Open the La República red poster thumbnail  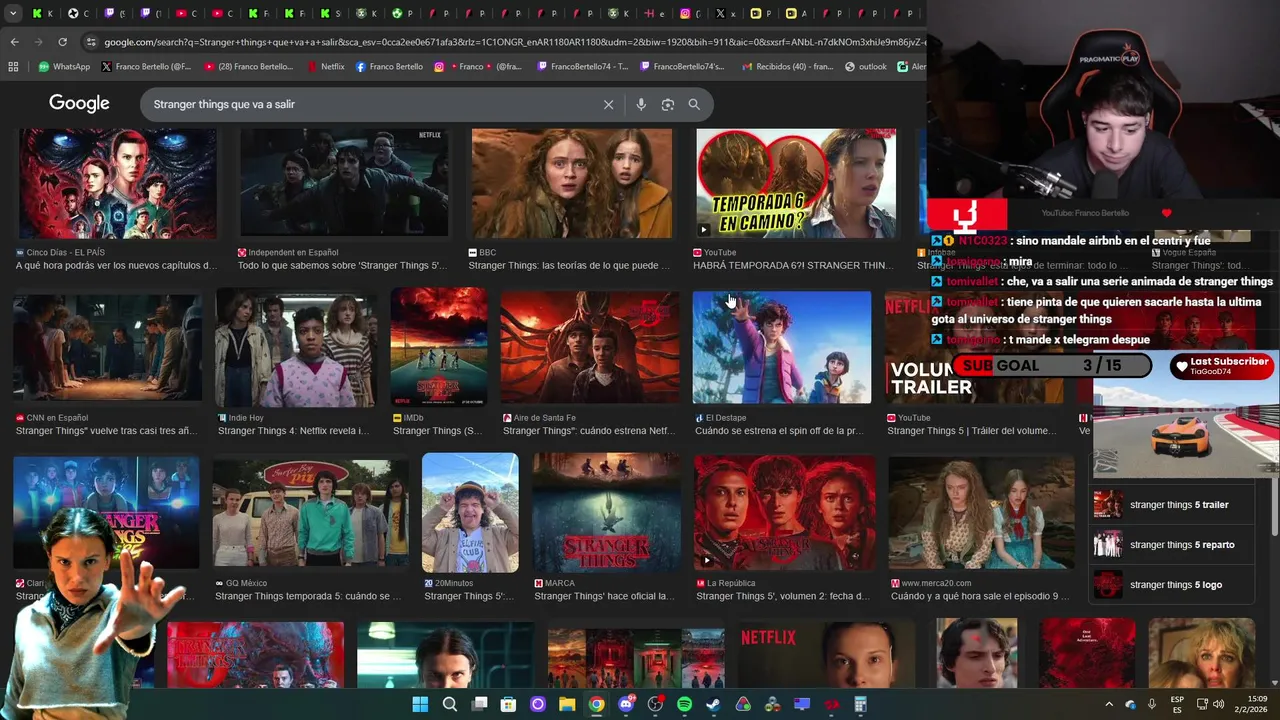point(785,513)
